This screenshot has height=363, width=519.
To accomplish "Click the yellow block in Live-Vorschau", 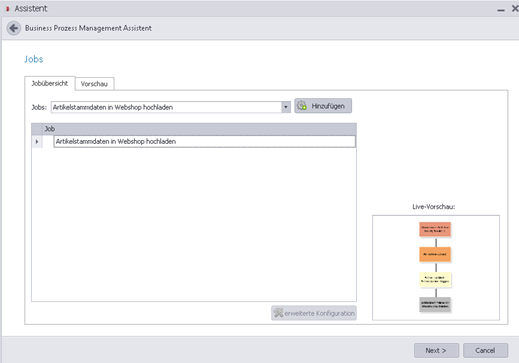I will point(435,280).
